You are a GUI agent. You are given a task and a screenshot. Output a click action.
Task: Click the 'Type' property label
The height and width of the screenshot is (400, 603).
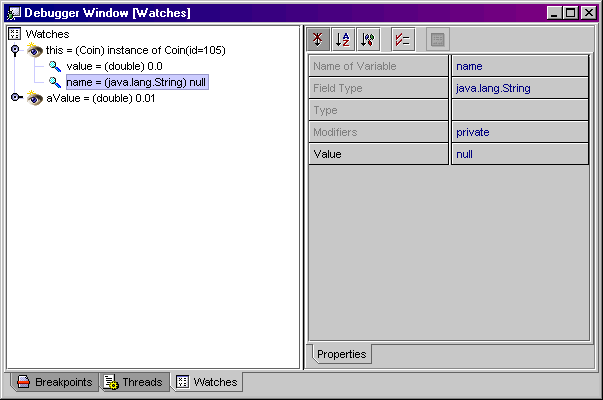(x=378, y=110)
